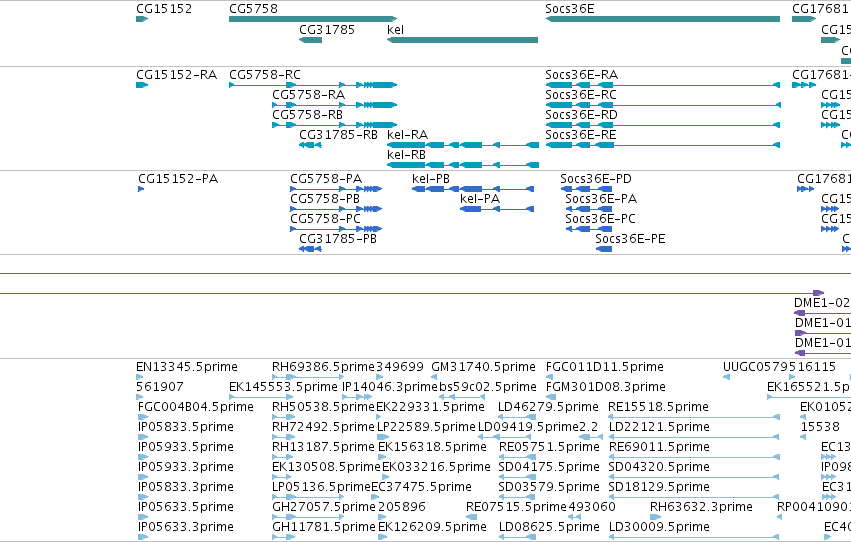851x542 pixels.
Task: Select the Socs36E-PE protein label
Action: 630,239
